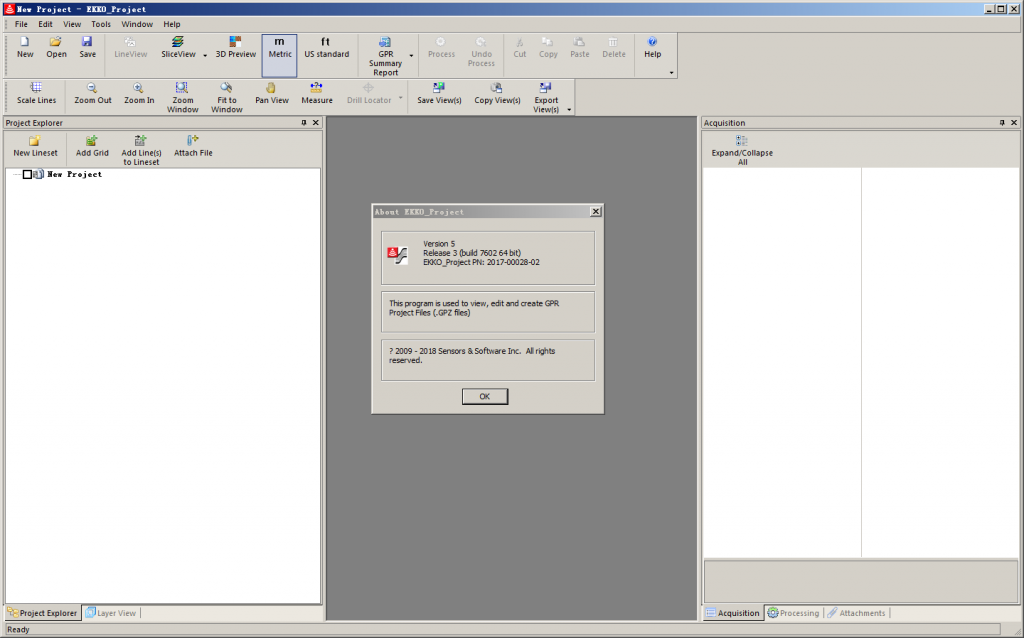Open the Export View(s) dropdown arrow
This screenshot has width=1024, height=638.
569,110
